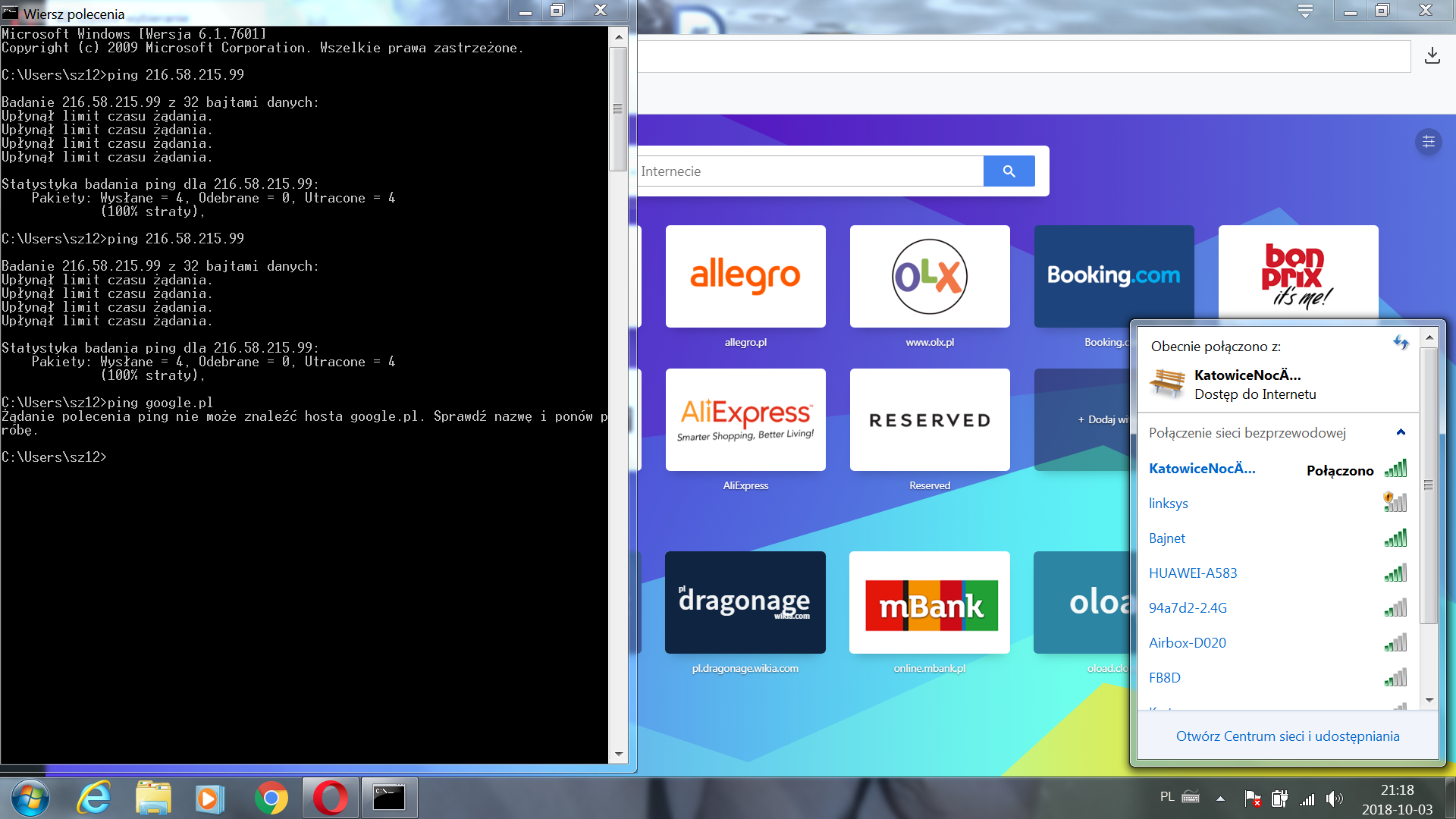
Task: Open Windows Explorer folder icon in taskbar
Action: click(x=154, y=799)
